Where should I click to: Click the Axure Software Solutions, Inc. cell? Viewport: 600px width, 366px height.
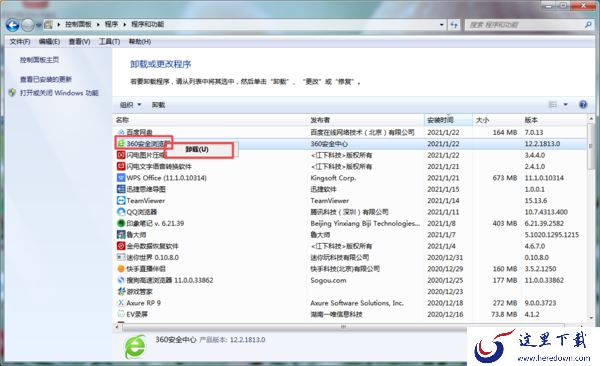pos(357,303)
